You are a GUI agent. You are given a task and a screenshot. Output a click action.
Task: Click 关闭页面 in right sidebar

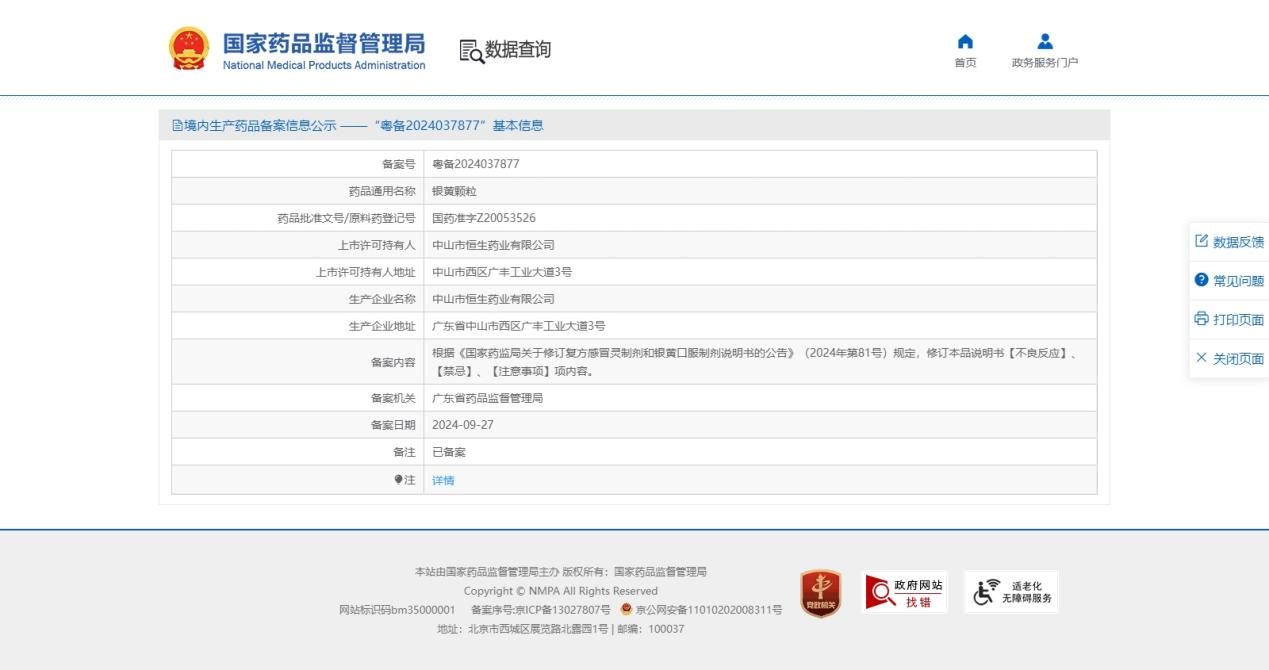coord(1229,359)
